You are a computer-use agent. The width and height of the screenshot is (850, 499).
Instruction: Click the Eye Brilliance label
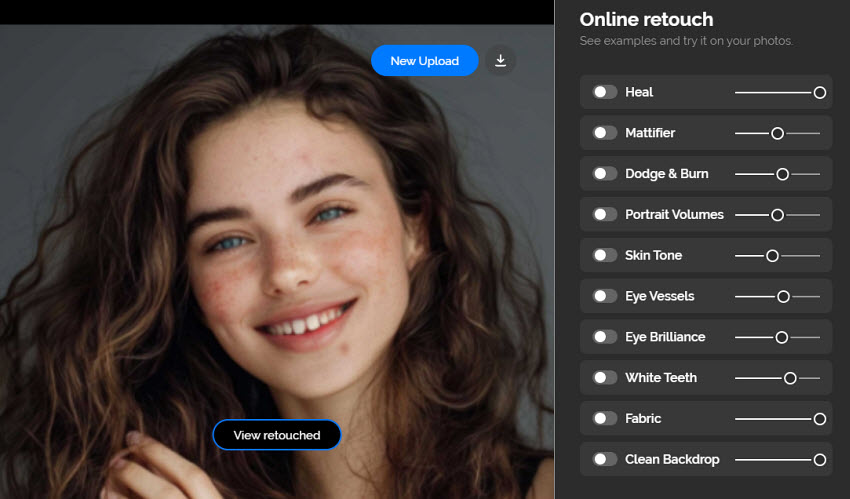pos(665,337)
